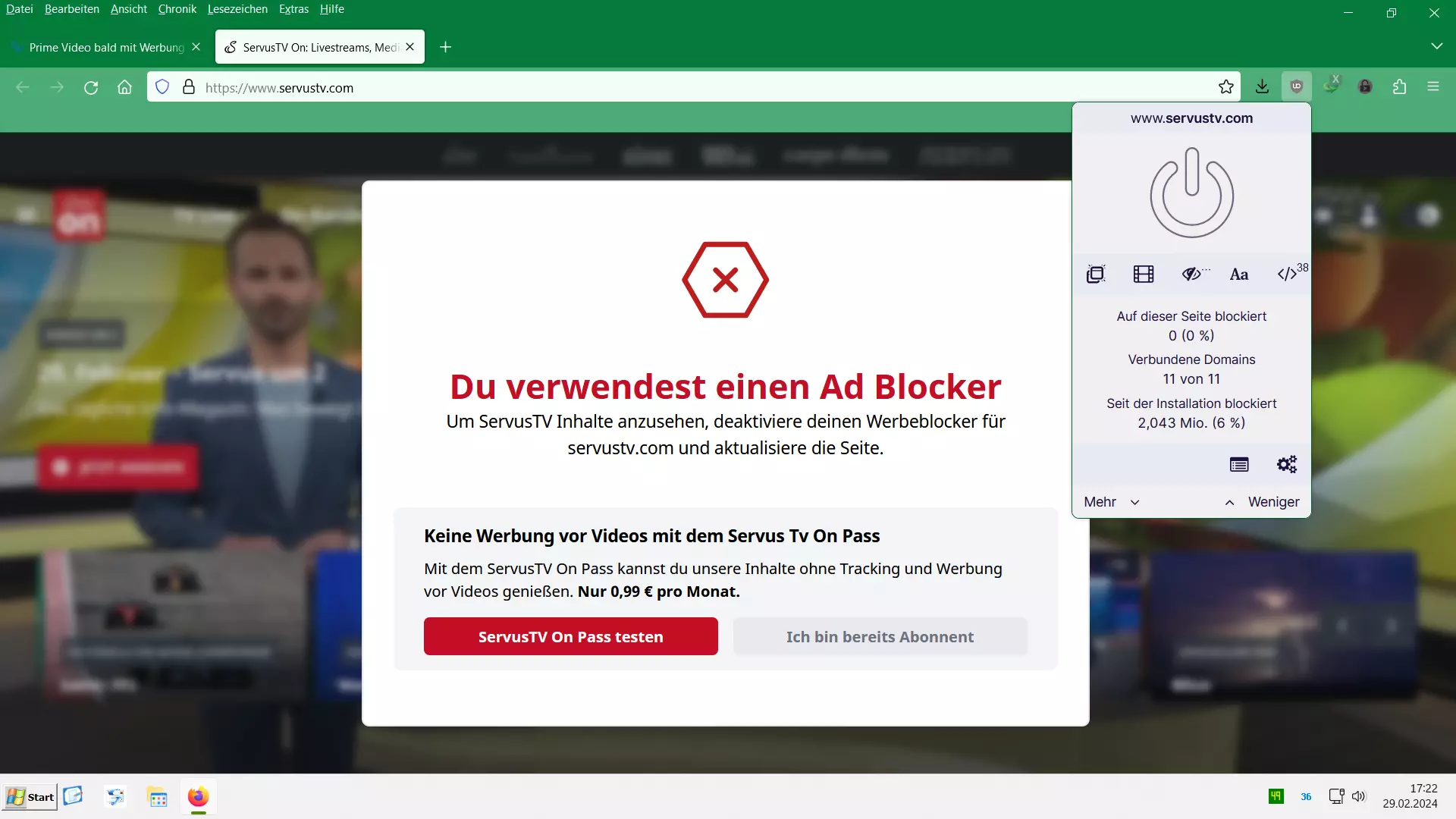1456x819 pixels.
Task: Click blue 36 tray indicator
Action: 1306,797
